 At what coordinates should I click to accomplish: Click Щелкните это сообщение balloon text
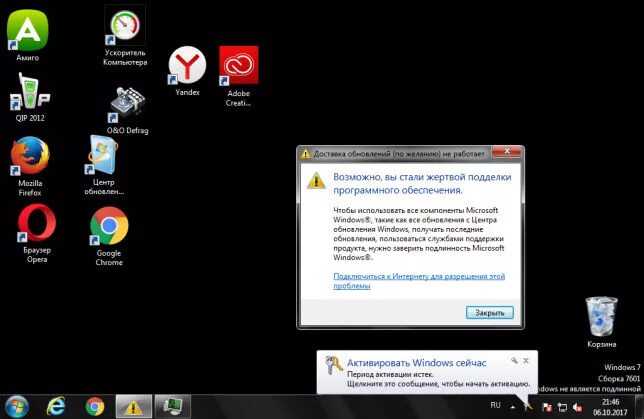[438, 384]
